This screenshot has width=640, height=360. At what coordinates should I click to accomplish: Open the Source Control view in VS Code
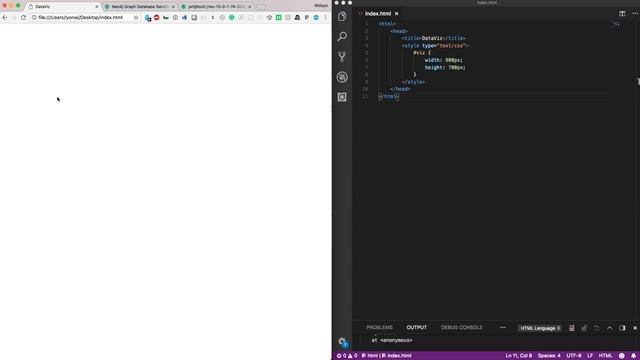coord(342,56)
